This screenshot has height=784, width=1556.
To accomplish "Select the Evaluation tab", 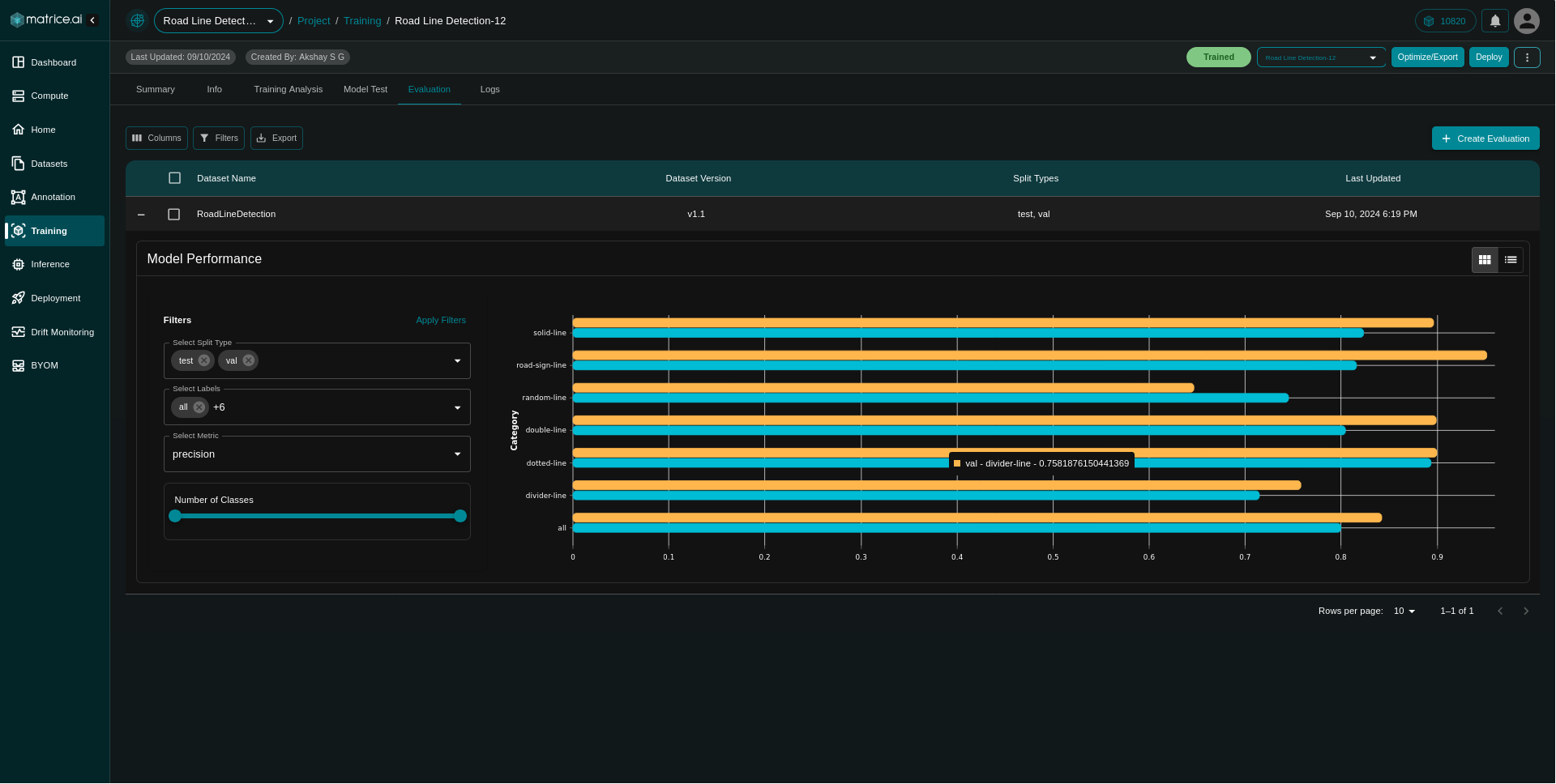I will click(430, 89).
